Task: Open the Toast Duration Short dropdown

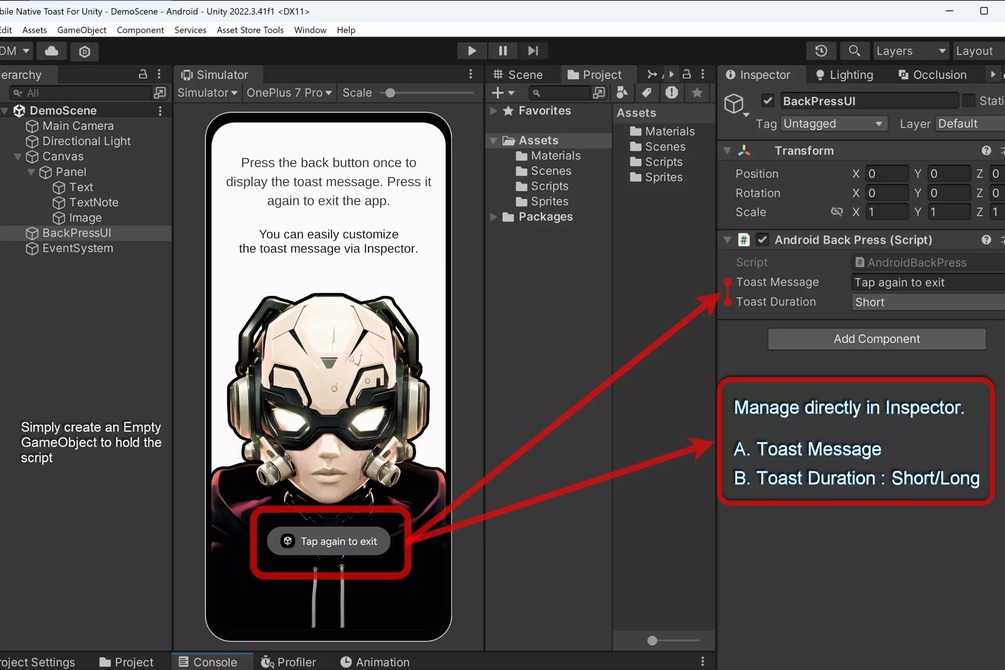Action: (928, 302)
